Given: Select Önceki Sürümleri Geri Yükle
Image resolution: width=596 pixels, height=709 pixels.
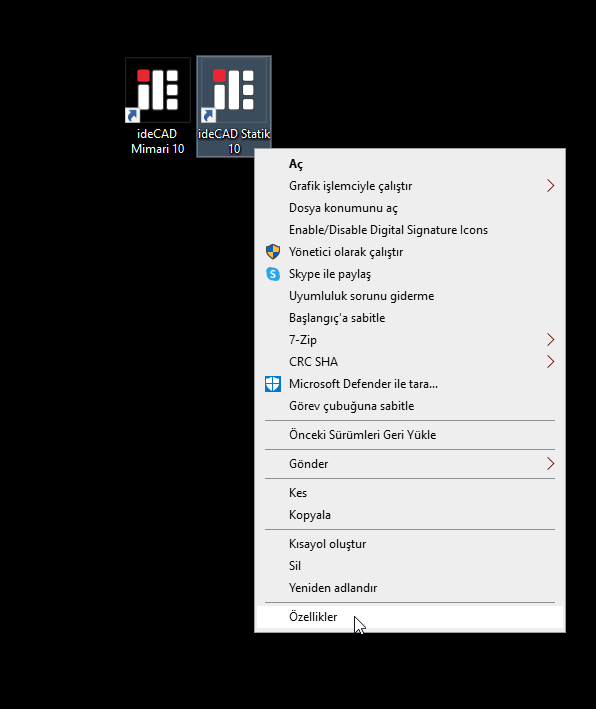Looking at the screenshot, I should point(410,435).
